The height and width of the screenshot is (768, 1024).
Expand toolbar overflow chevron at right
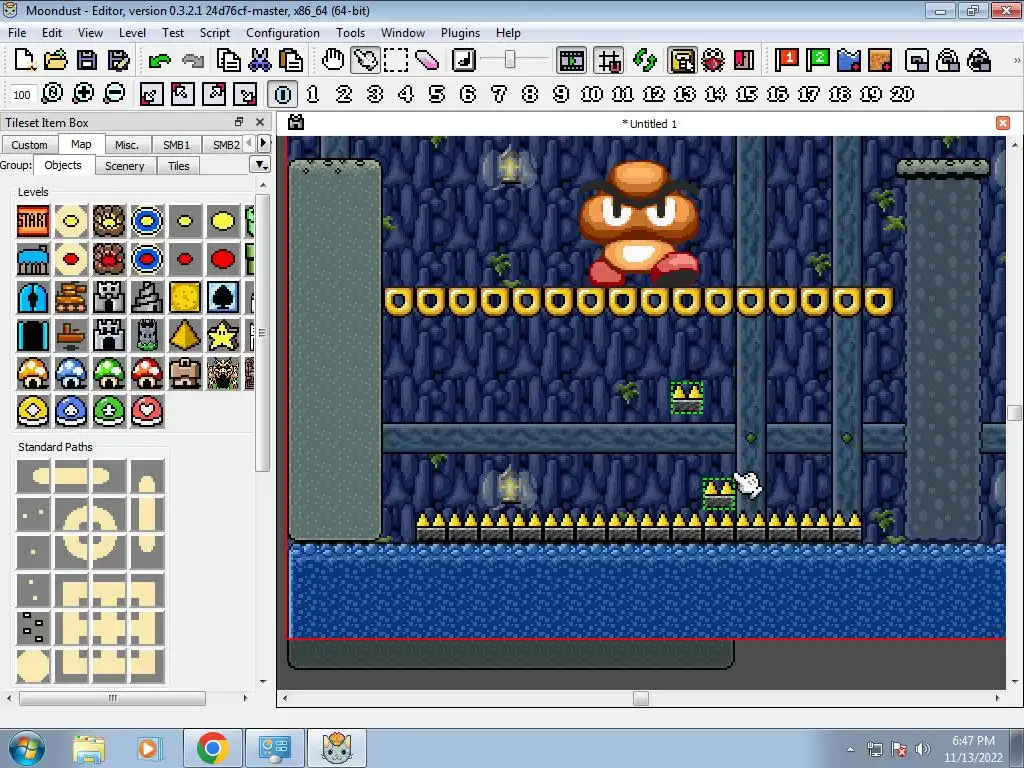click(1016, 60)
